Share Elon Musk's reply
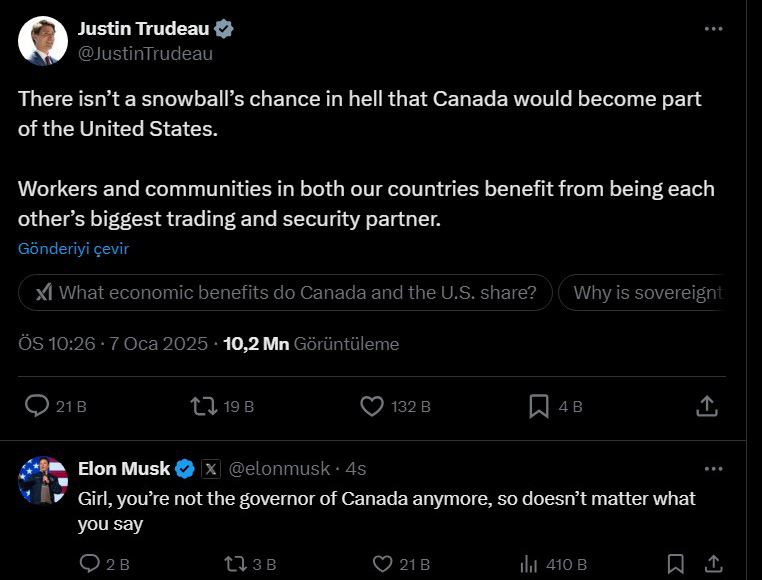Screen dimensions: 762x580 (713, 564)
